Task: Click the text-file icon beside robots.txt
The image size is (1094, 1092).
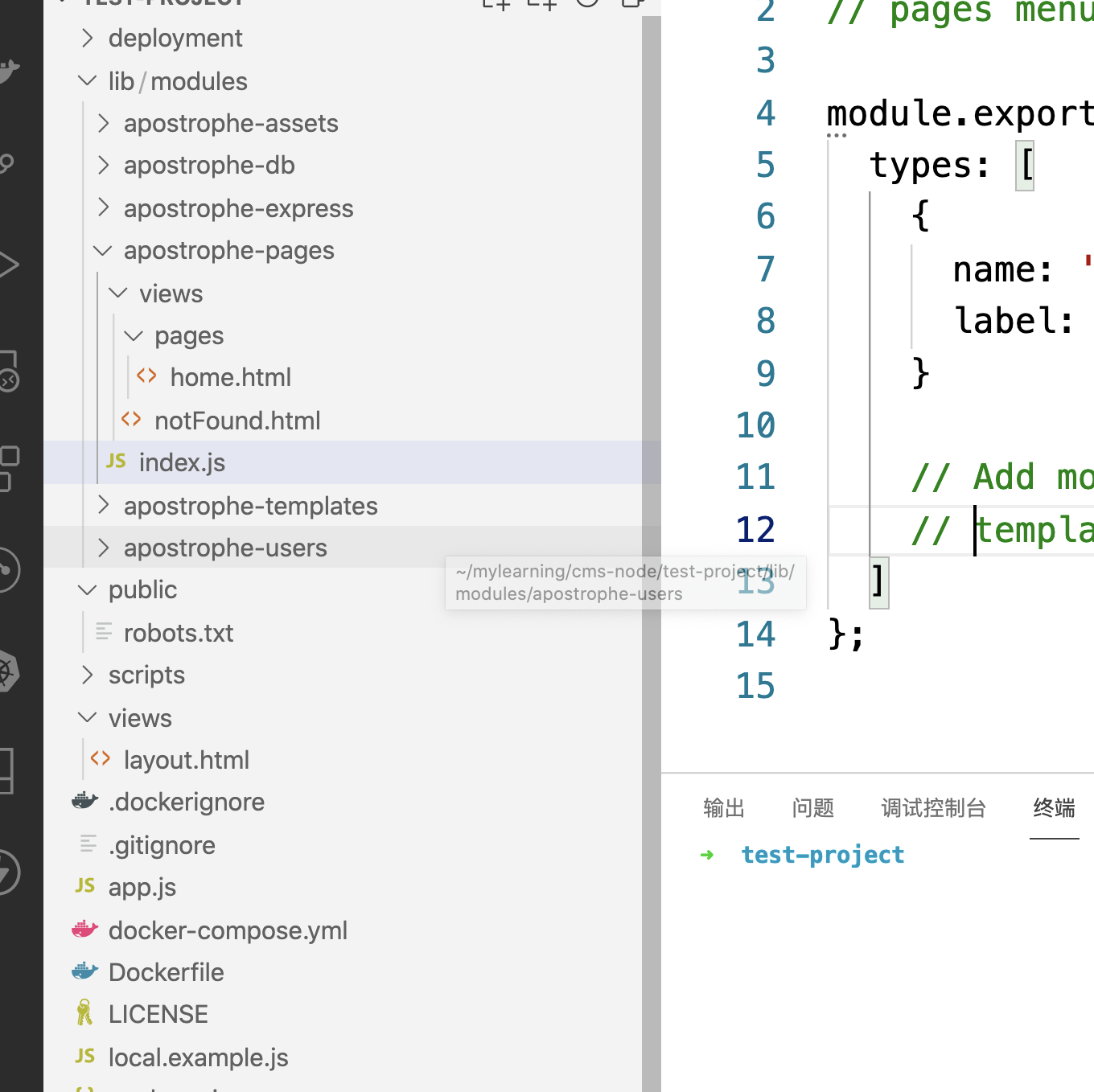Action: tap(104, 631)
